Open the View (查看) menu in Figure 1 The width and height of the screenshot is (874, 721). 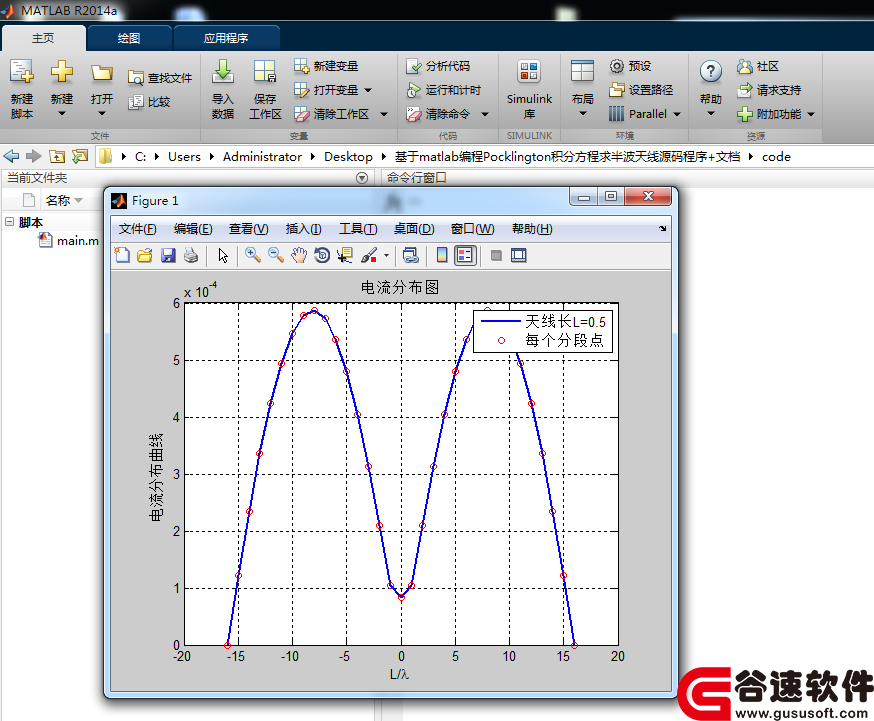[x=249, y=229]
